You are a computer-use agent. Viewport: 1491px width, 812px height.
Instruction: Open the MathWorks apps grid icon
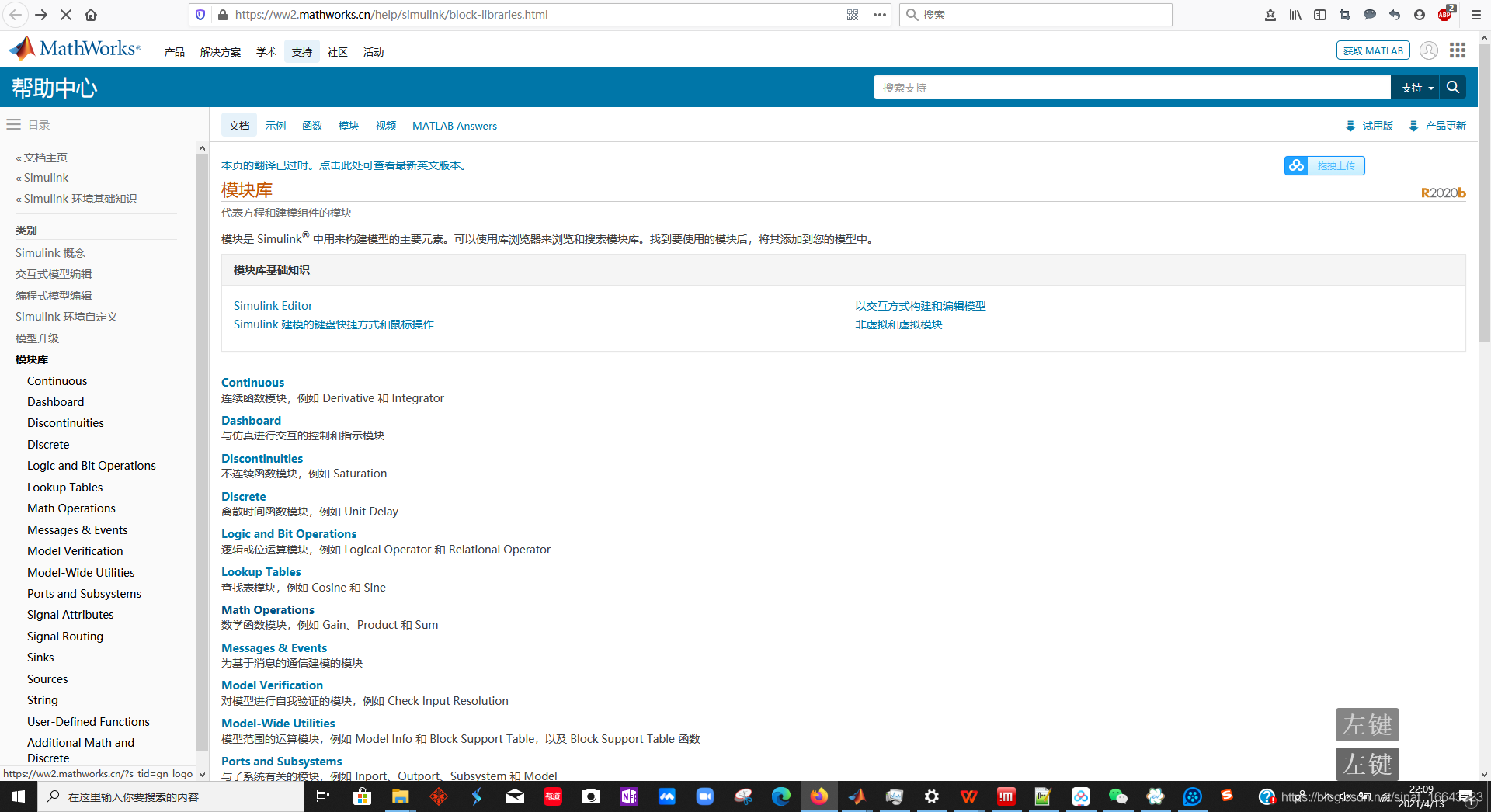click(x=1458, y=50)
